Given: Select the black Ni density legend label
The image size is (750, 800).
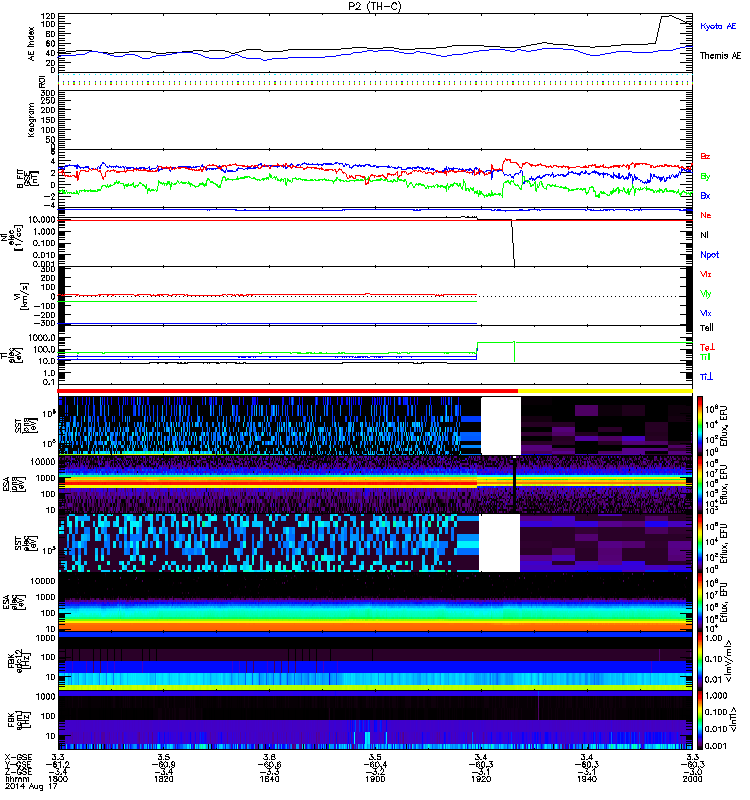Looking at the screenshot, I should click(704, 235).
